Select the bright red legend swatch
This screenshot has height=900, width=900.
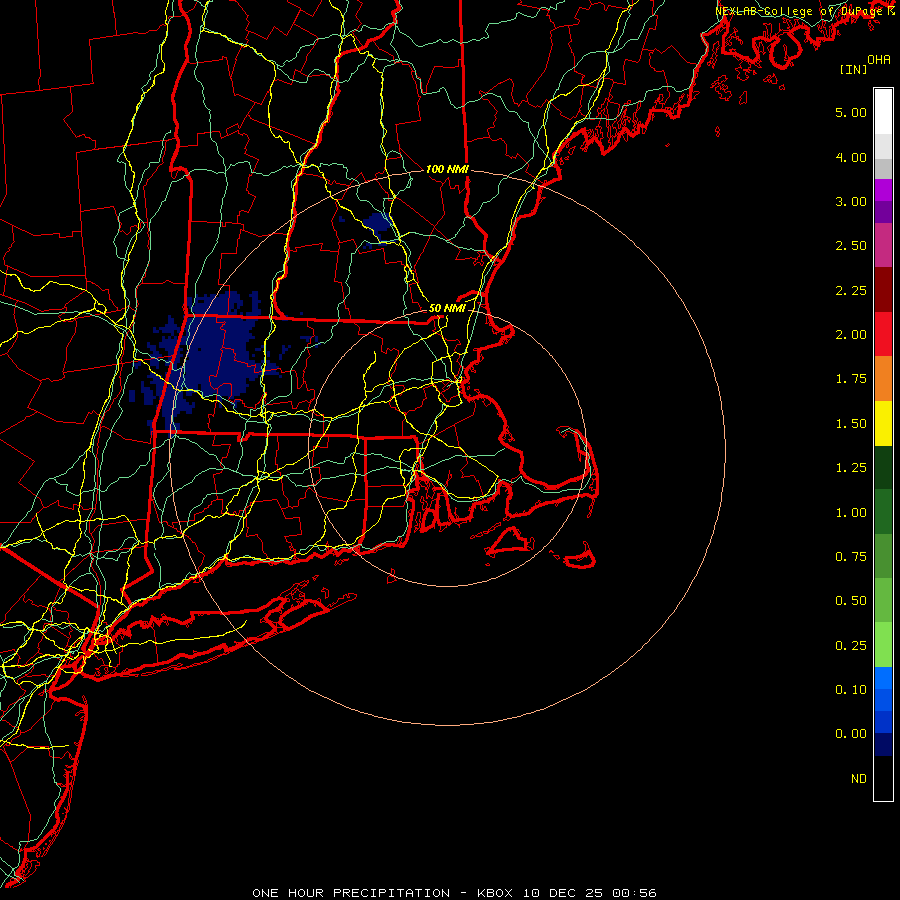tap(883, 334)
